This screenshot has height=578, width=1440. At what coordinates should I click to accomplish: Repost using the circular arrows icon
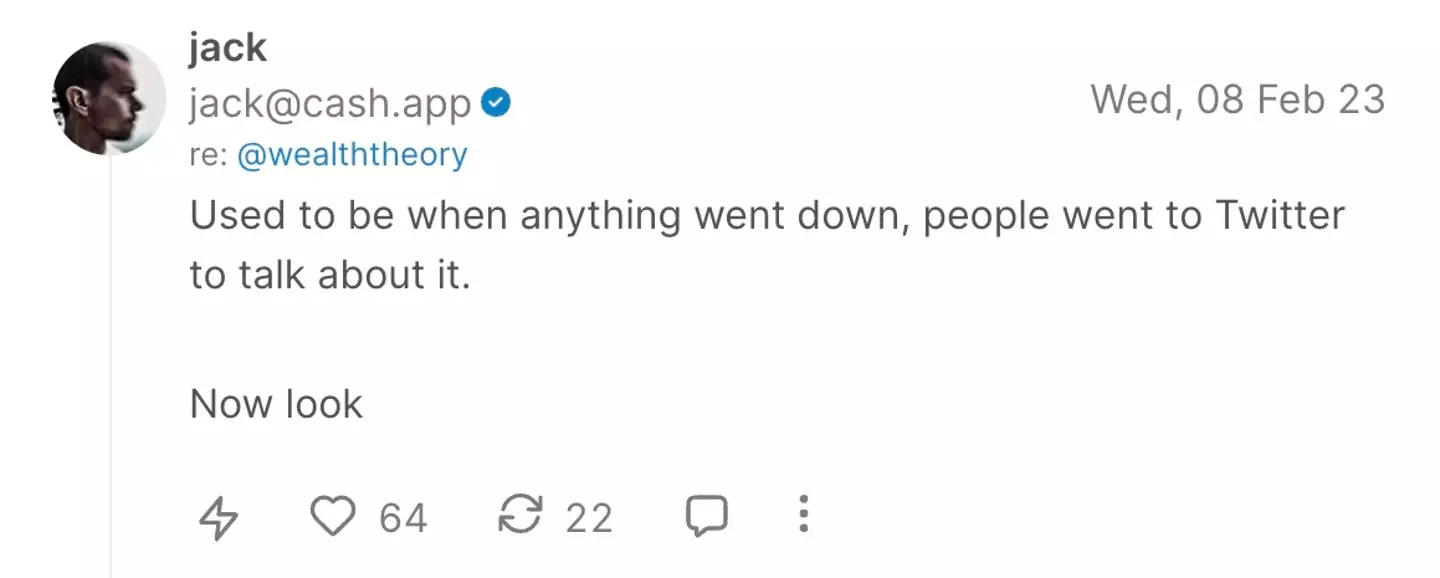[x=519, y=516]
